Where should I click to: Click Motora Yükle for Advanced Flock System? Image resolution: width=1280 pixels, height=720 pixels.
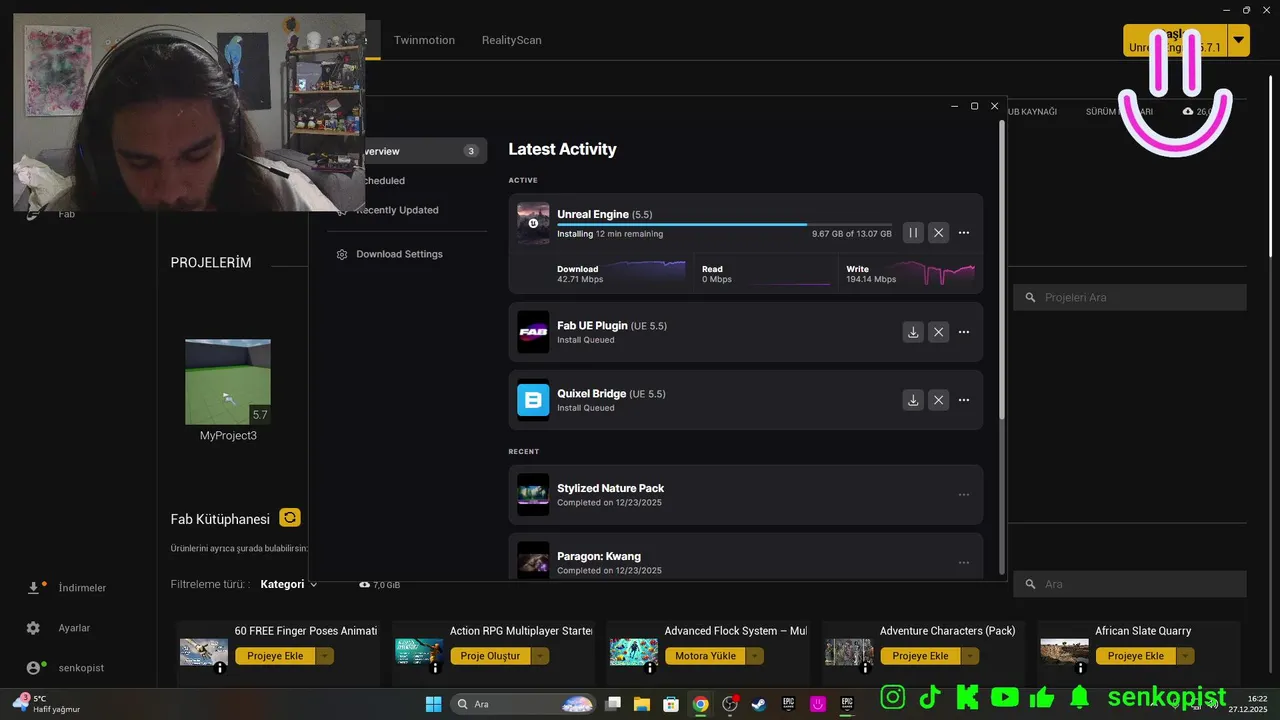click(706, 656)
